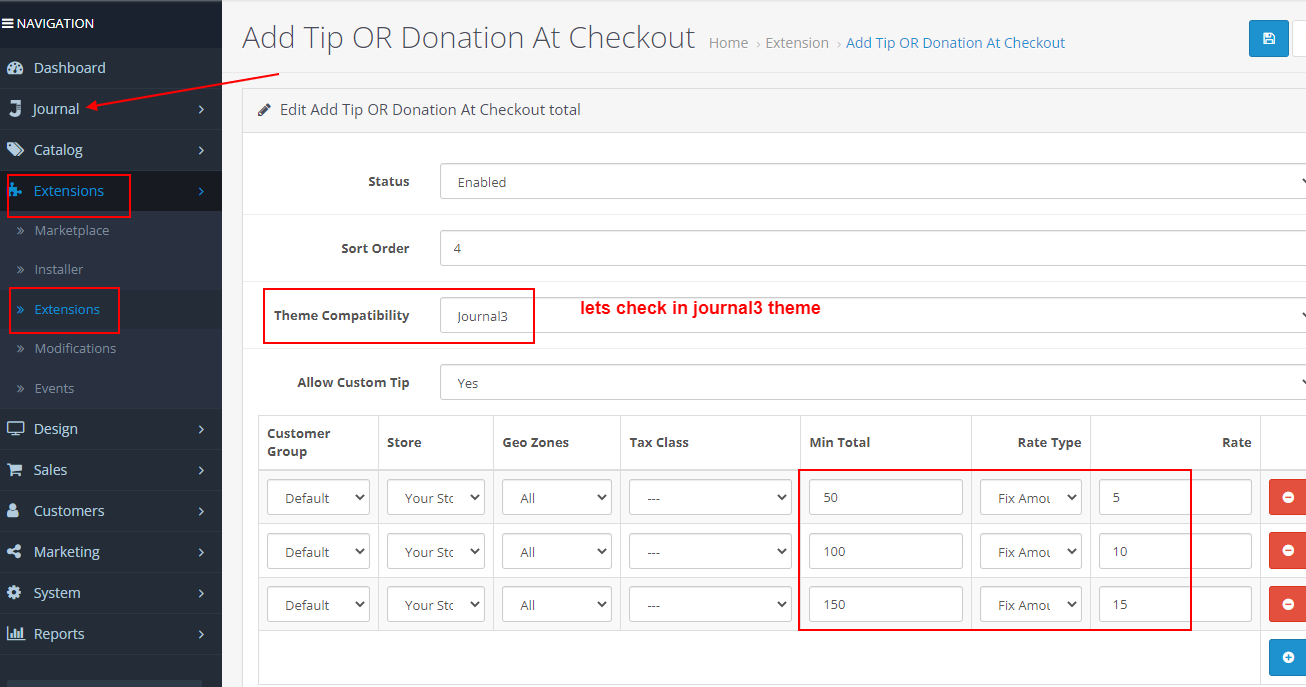1306x687 pixels.
Task: Open the Allow Custom Tip dropdown
Action: [x=870, y=382]
